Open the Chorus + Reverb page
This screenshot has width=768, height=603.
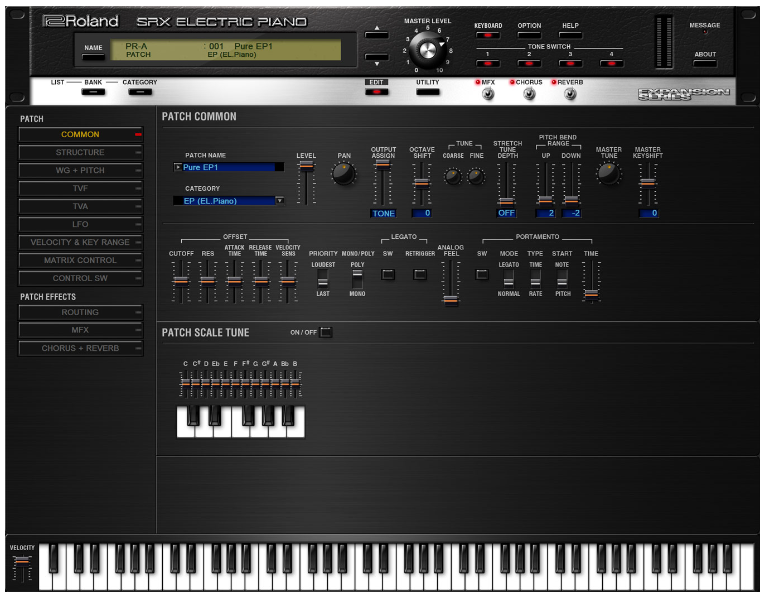click(x=80, y=348)
